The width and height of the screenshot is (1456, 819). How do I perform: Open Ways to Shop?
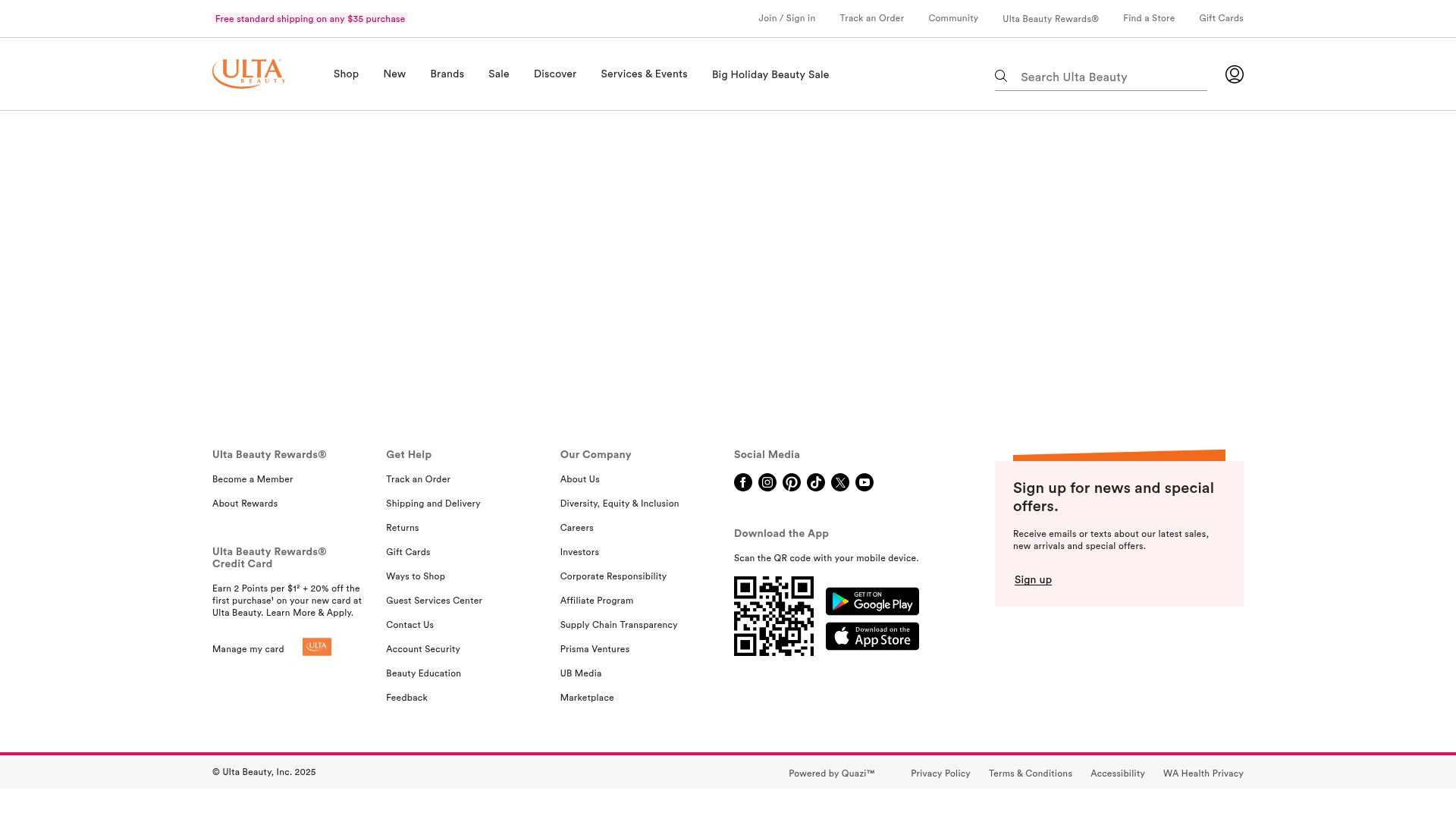(416, 576)
